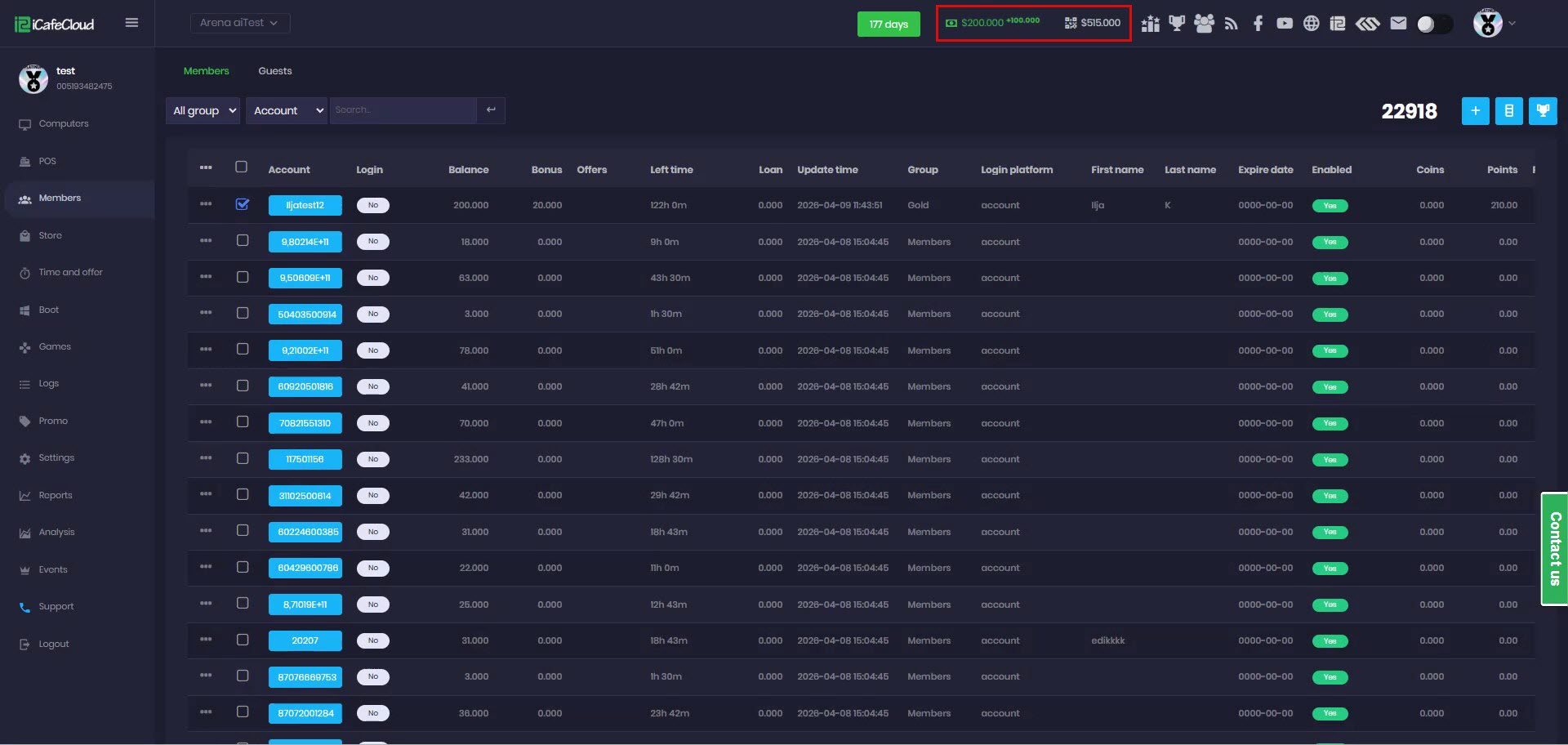Open the All group filter dropdown
Image resolution: width=1568 pixels, height=745 pixels.
[203, 110]
